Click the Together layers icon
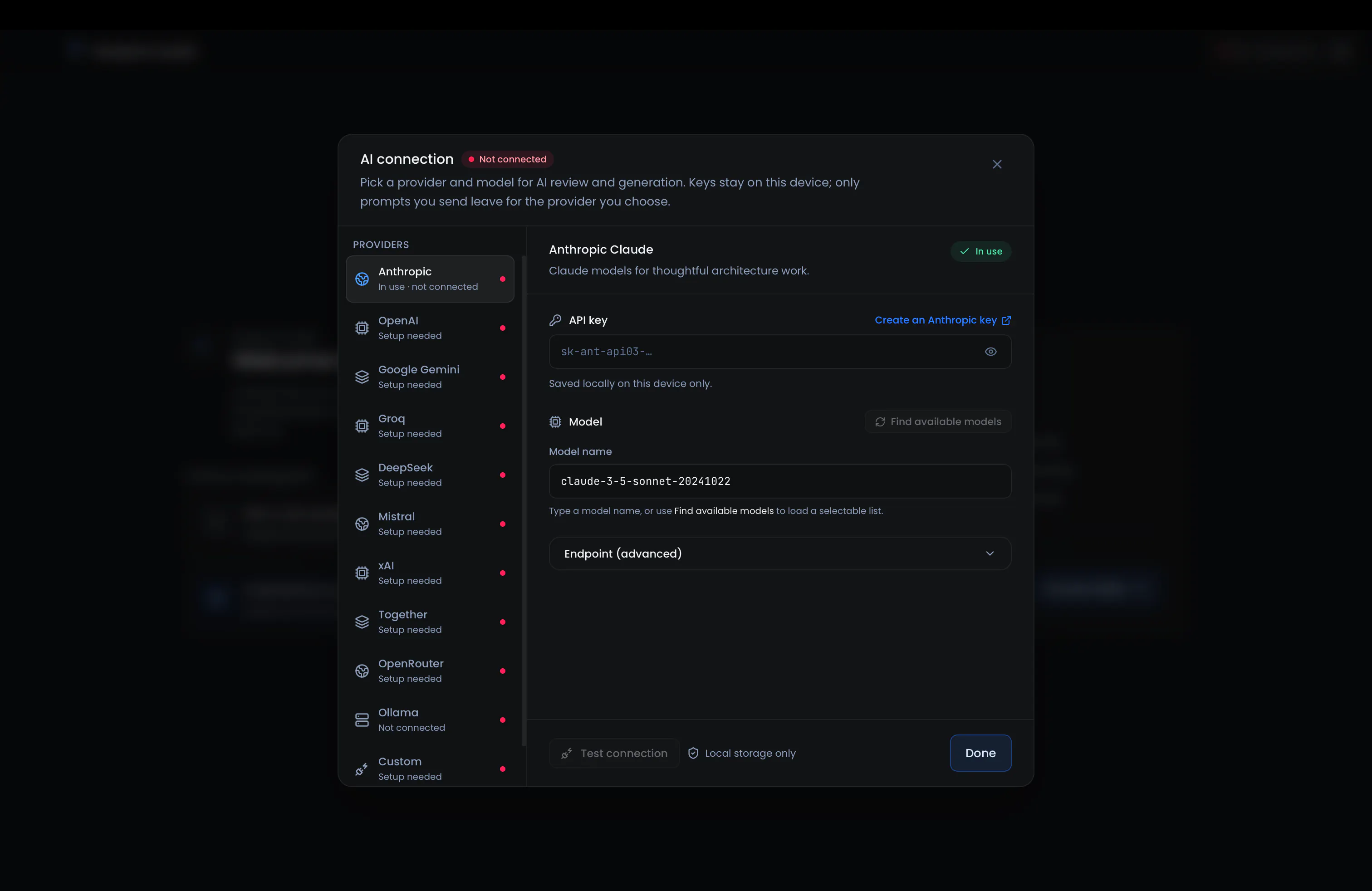Viewport: 1372px width, 891px height. click(362, 622)
